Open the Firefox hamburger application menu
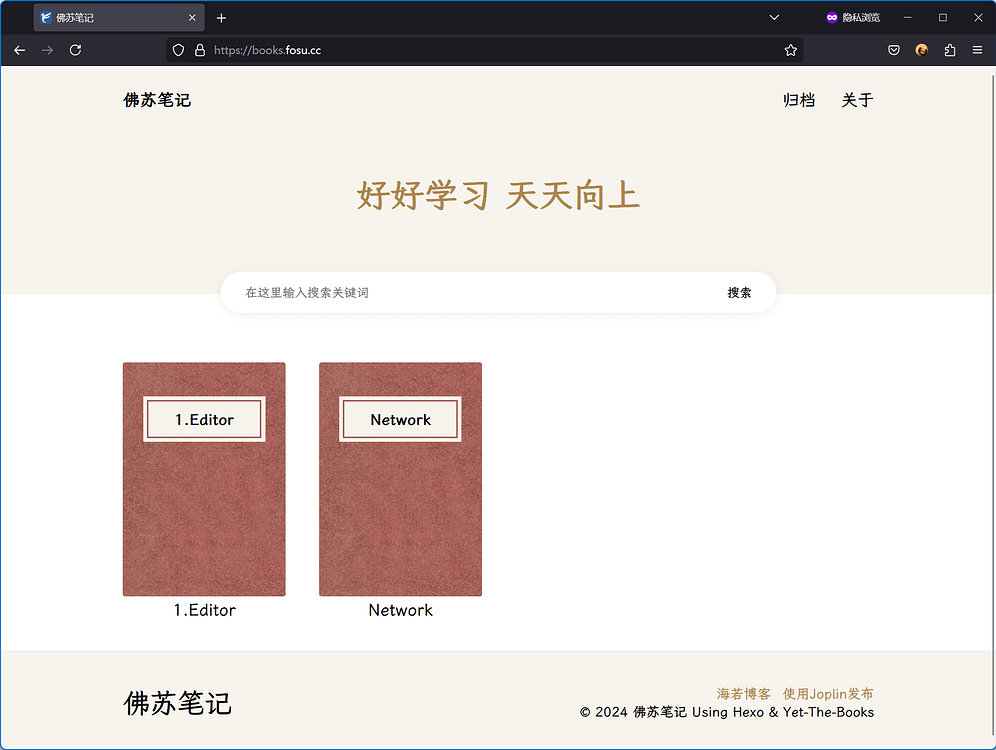 coord(977,50)
